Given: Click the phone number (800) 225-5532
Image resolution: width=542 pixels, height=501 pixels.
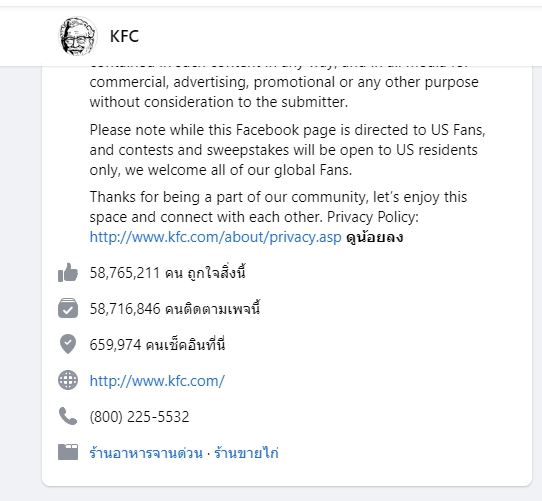Looking at the screenshot, I should 139,417.
